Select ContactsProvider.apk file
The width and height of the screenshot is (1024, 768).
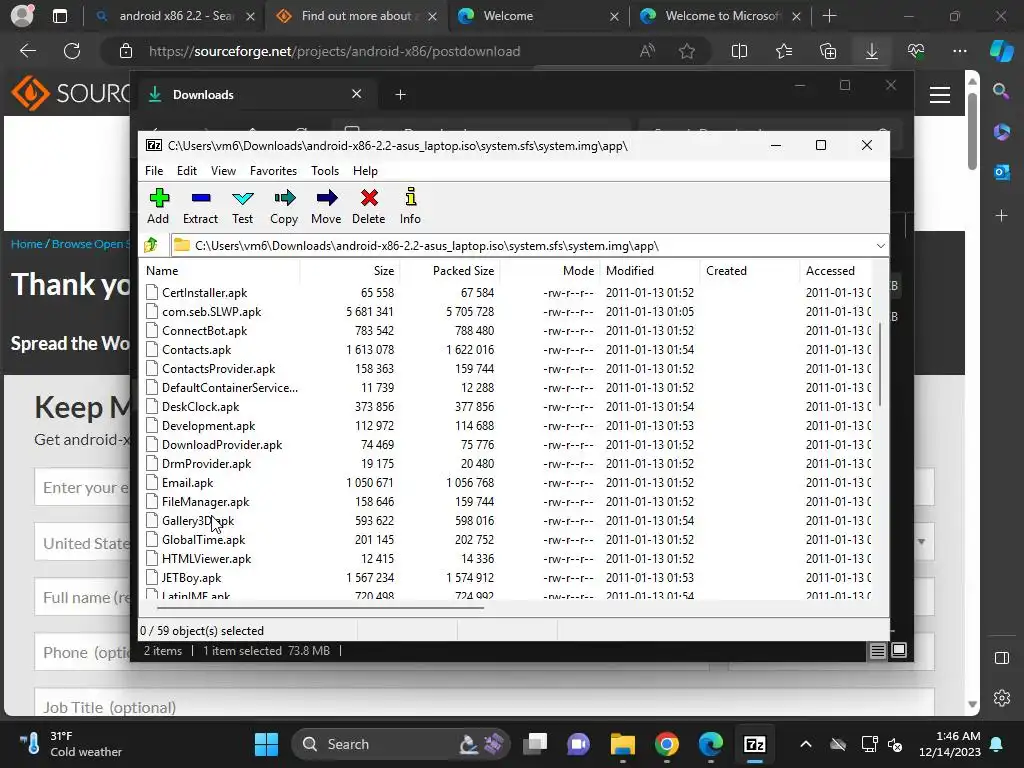219,368
